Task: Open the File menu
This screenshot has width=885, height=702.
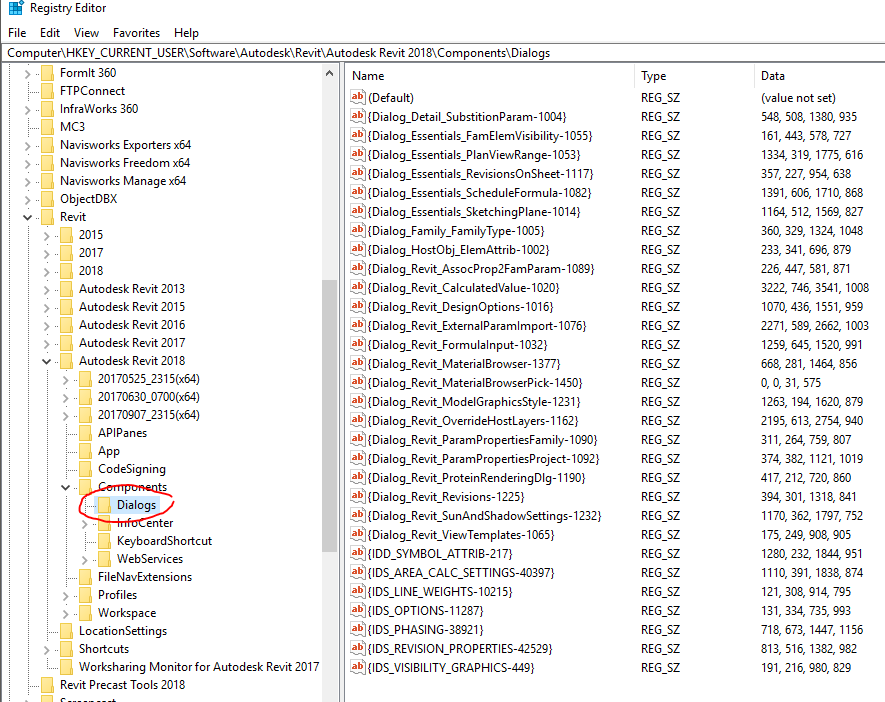Action: click(x=17, y=33)
